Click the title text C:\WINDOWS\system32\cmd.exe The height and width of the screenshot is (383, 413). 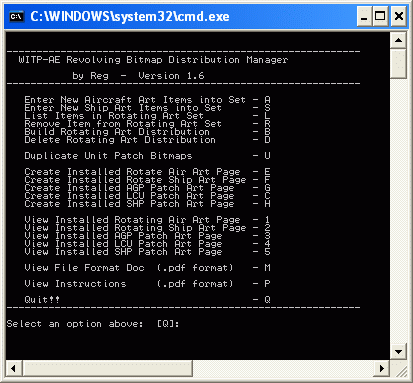[130, 16]
